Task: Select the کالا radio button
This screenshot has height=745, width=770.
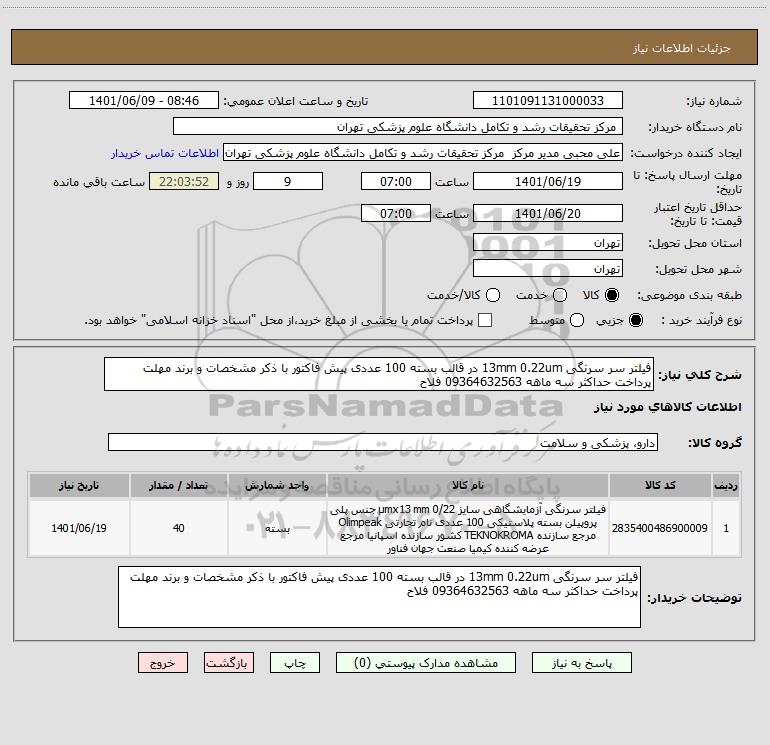Action: pyautogui.click(x=612, y=295)
